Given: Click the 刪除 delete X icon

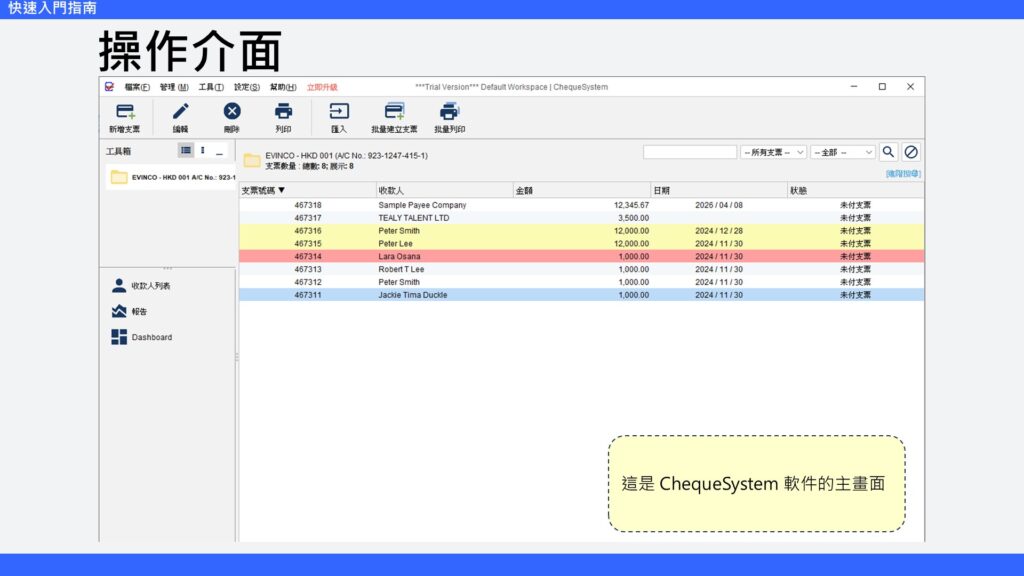Looking at the screenshot, I should (x=232, y=112).
